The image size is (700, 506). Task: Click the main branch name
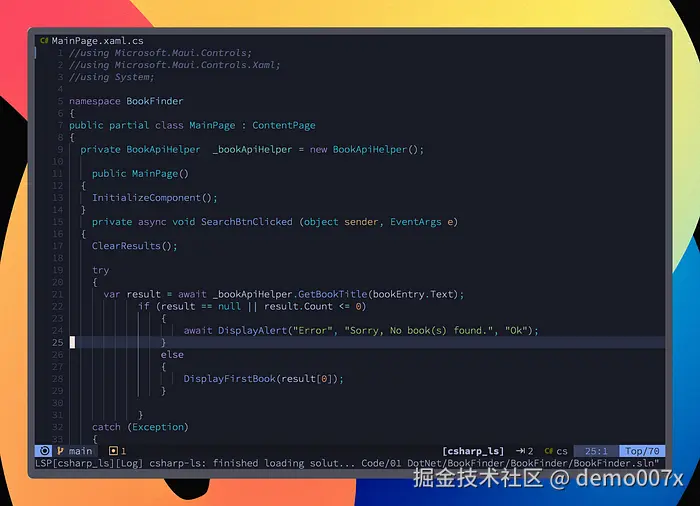pos(80,451)
